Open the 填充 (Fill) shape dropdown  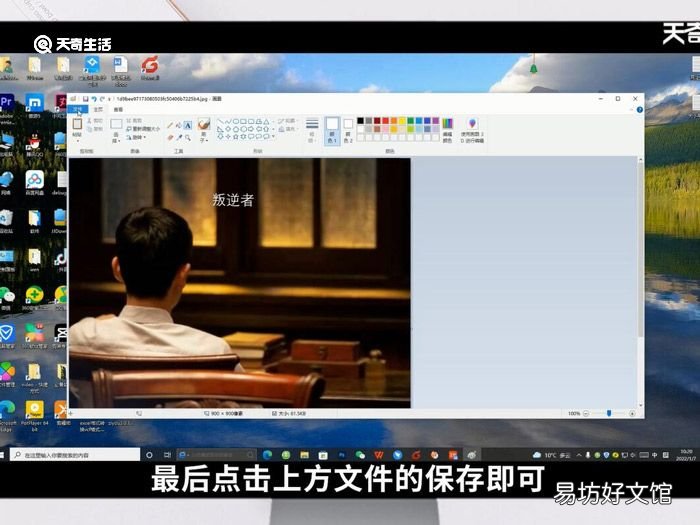[x=288, y=129]
